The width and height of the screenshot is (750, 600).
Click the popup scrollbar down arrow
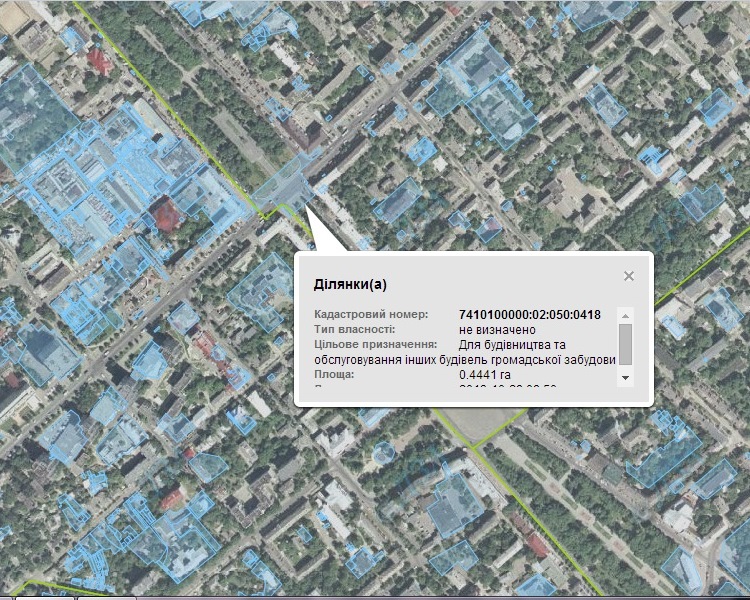625,377
